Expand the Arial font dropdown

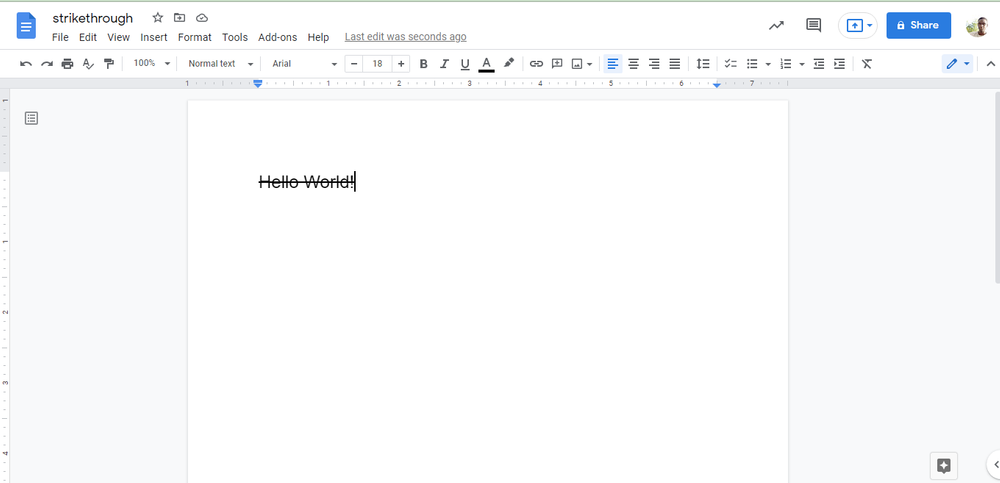[x=304, y=64]
